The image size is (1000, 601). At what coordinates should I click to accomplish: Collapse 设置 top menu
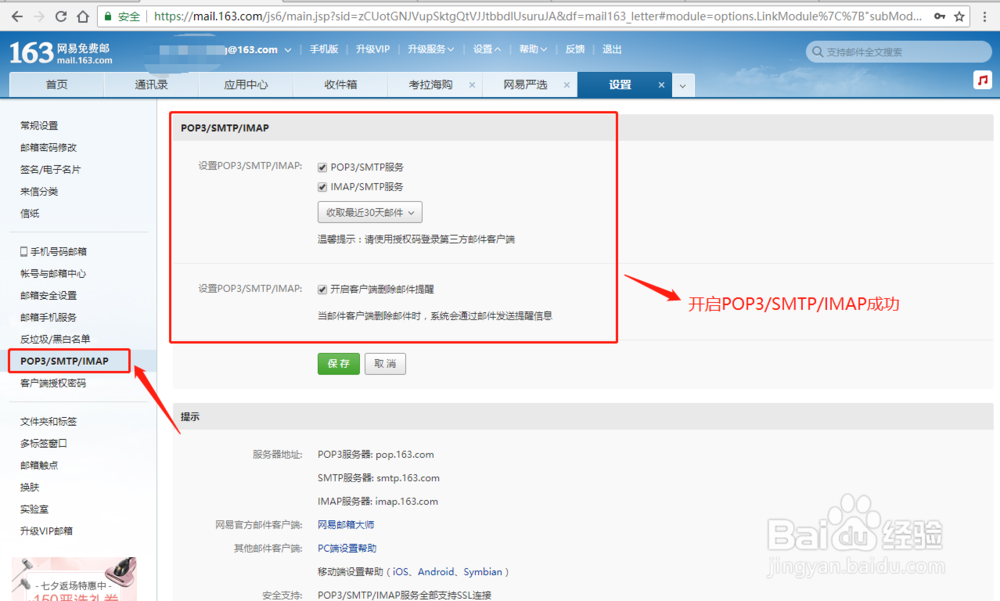487,49
